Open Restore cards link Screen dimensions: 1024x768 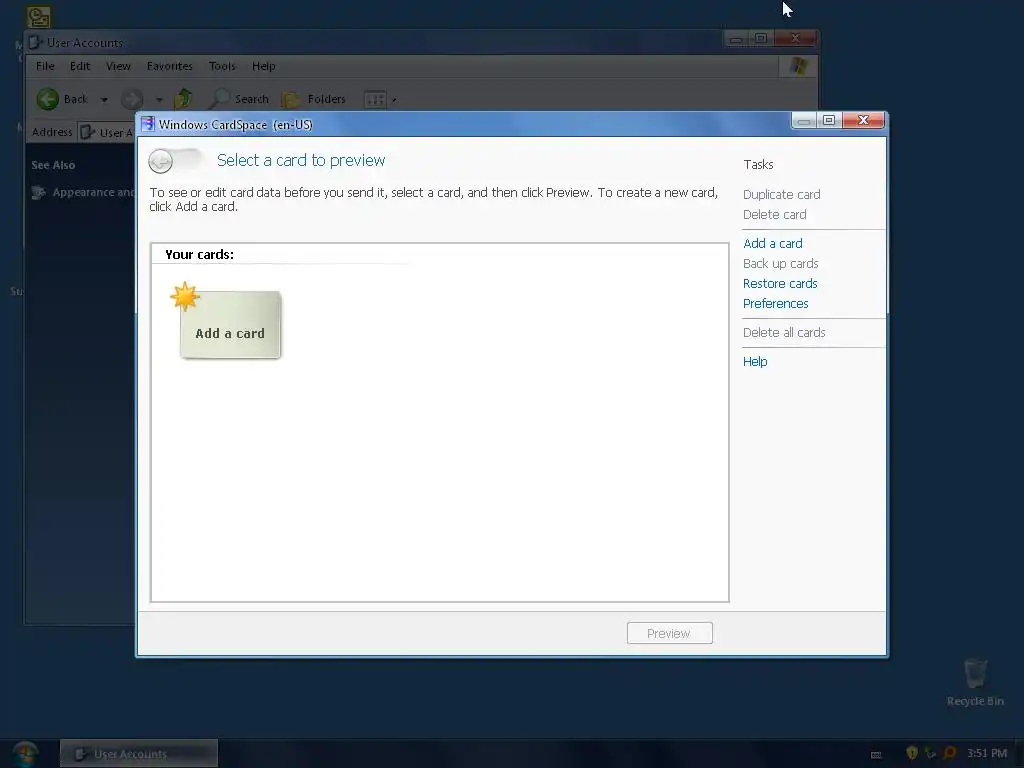click(x=780, y=283)
